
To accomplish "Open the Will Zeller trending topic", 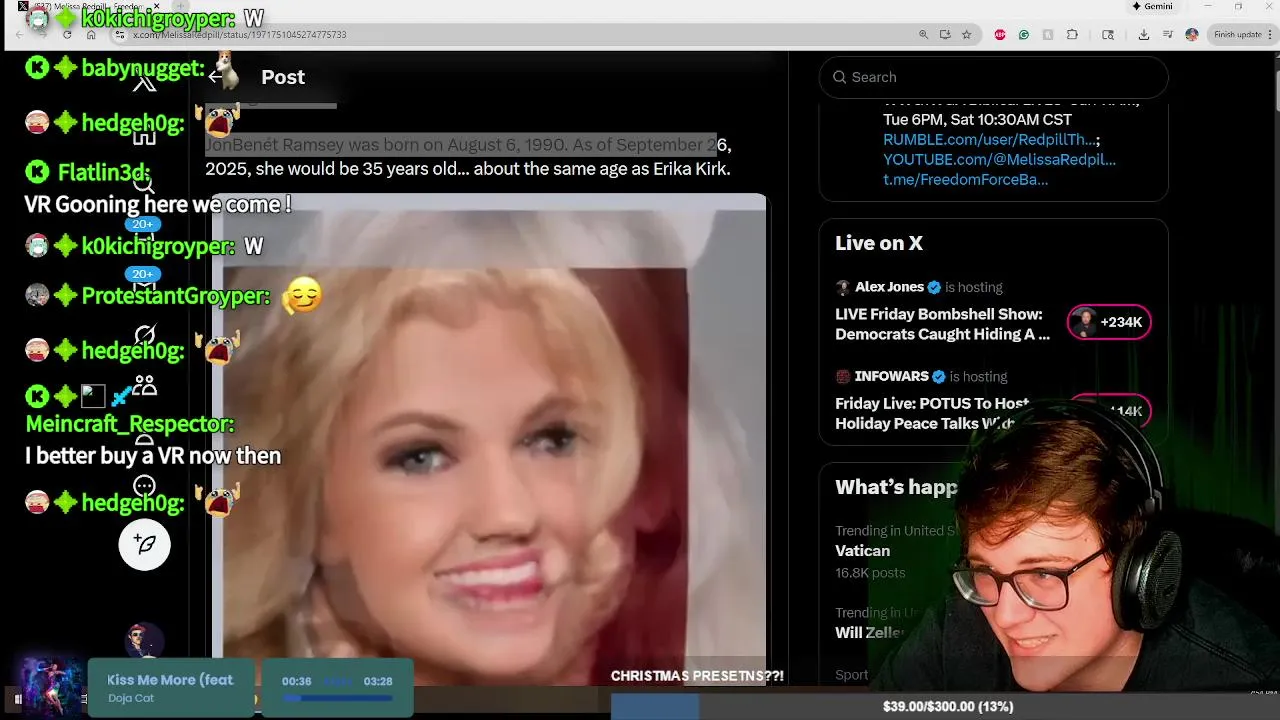I will (x=869, y=632).
